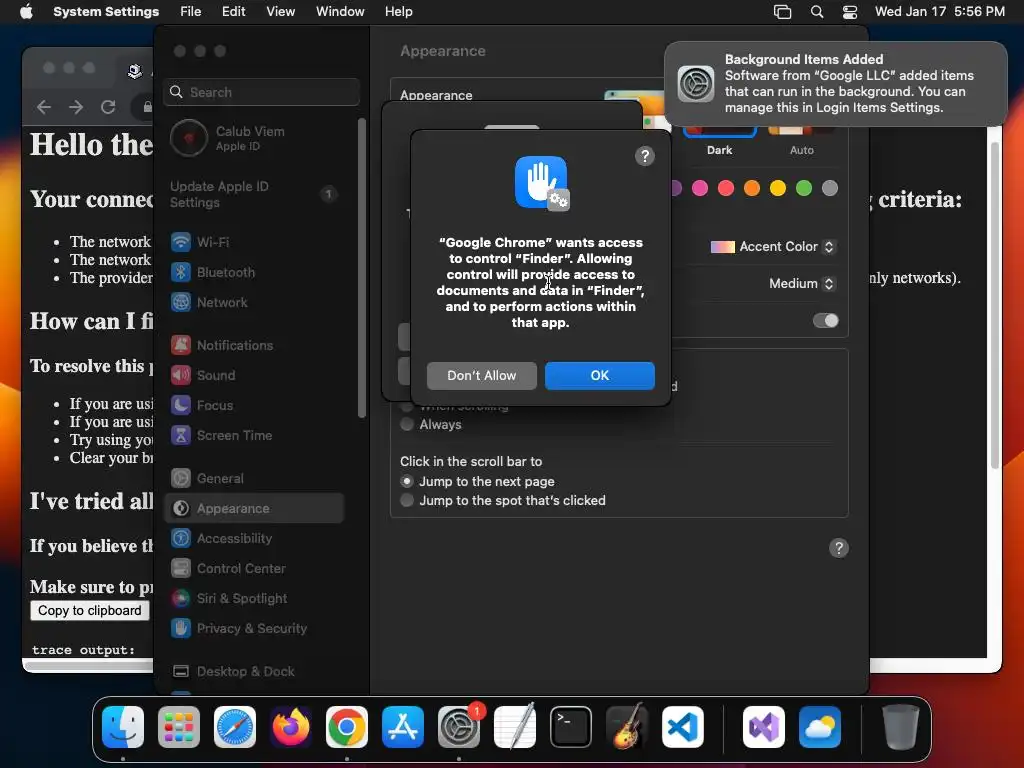This screenshot has height=768, width=1024.
Task: Launch Firefox from the Dock
Action: [x=291, y=727]
